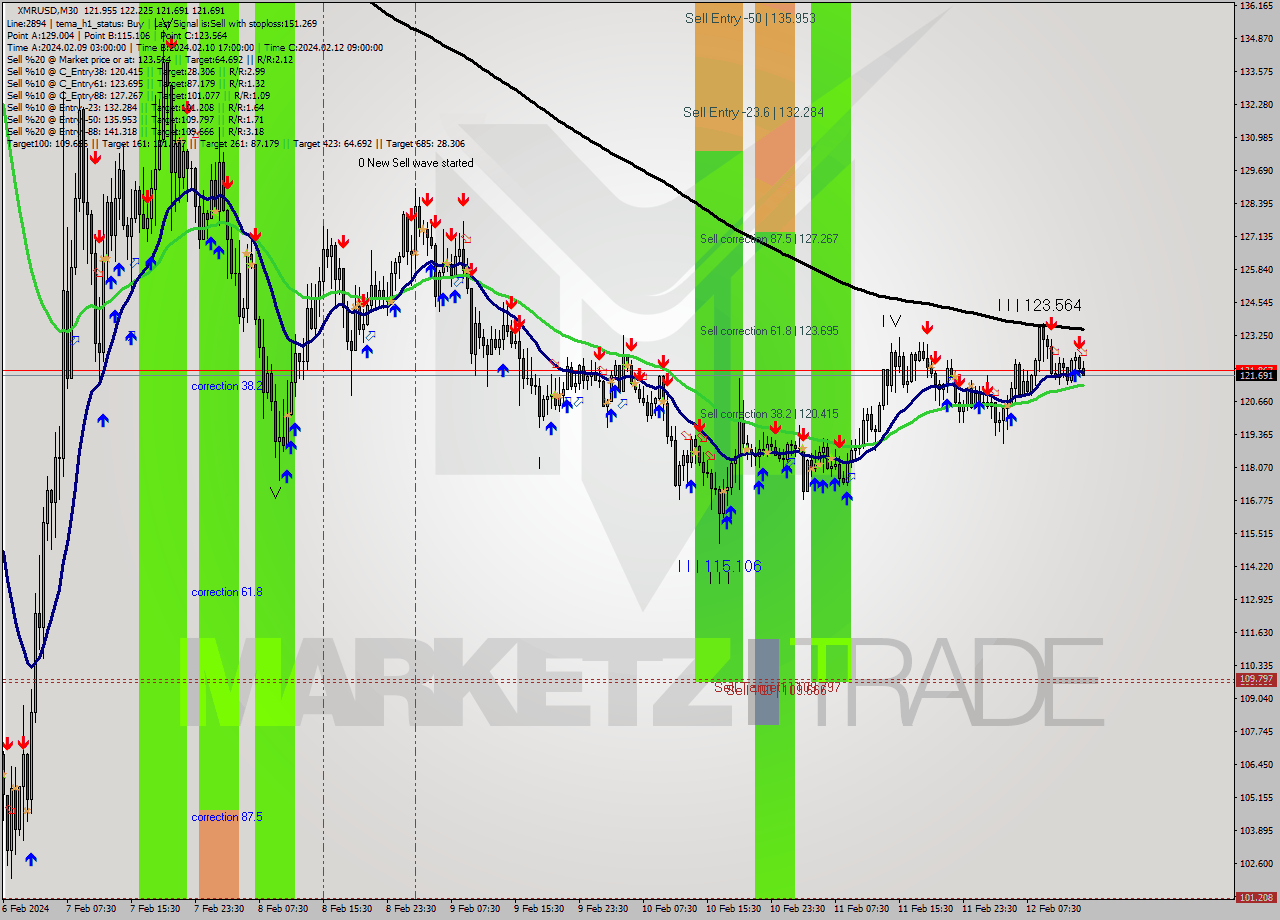This screenshot has height=920, width=1280.
Task: Click the 115.515 price axis value
Action: (1257, 534)
